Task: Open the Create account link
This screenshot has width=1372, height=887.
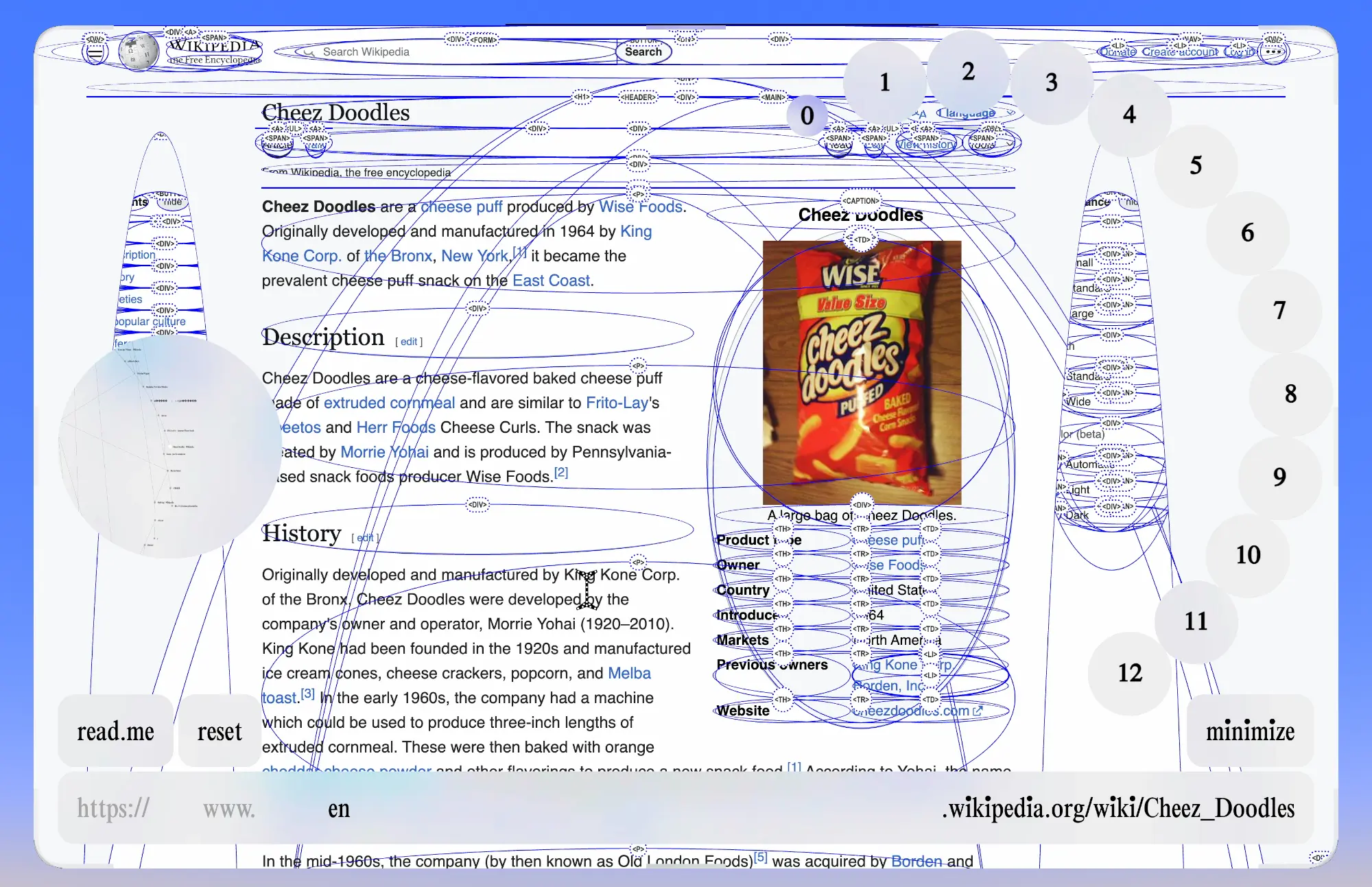Action: [1180, 51]
